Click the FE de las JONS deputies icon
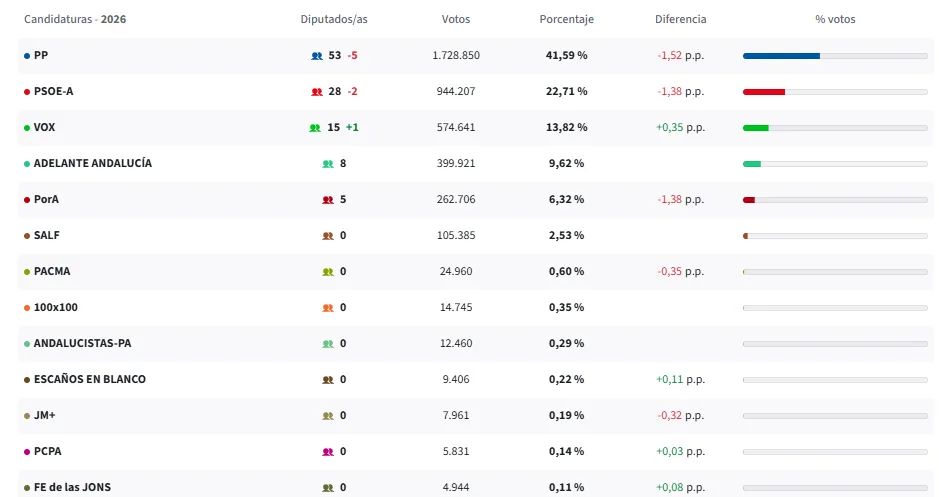Viewport: 939px width, 497px height. (x=328, y=487)
